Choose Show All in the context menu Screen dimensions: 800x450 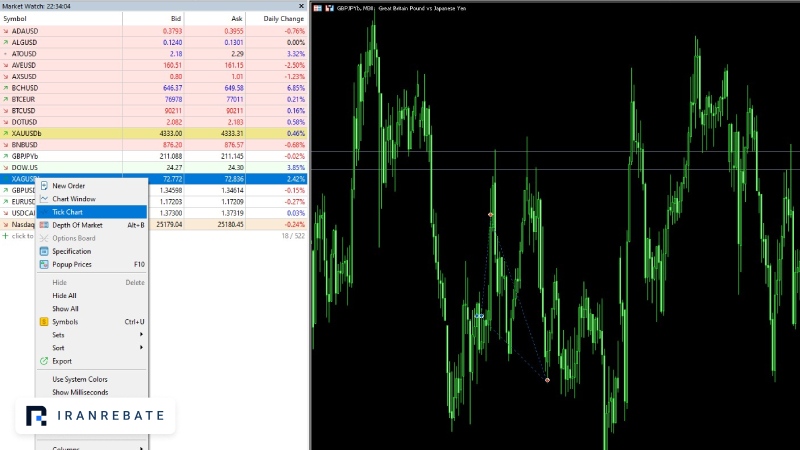click(65, 309)
